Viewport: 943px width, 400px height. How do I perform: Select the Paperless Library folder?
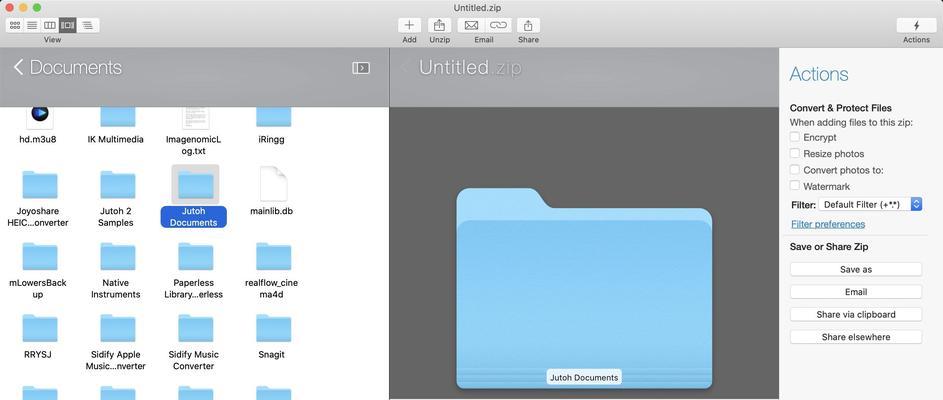click(195, 256)
